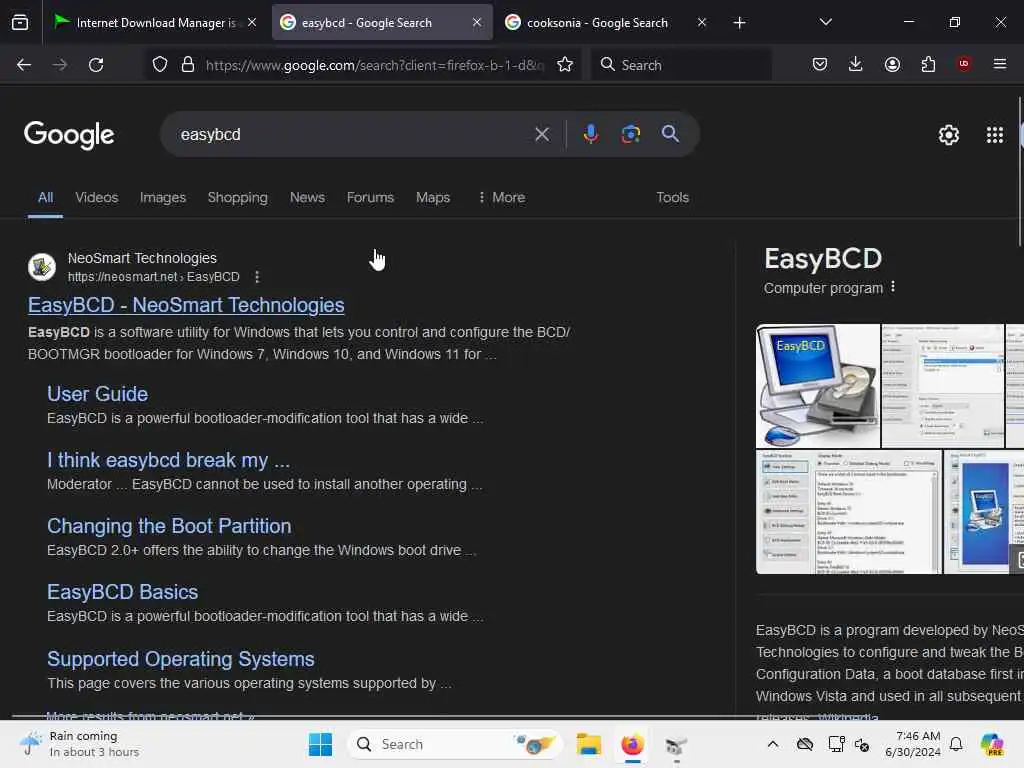Select the Maps search filter
Screen dimensions: 1024x768
point(433,197)
